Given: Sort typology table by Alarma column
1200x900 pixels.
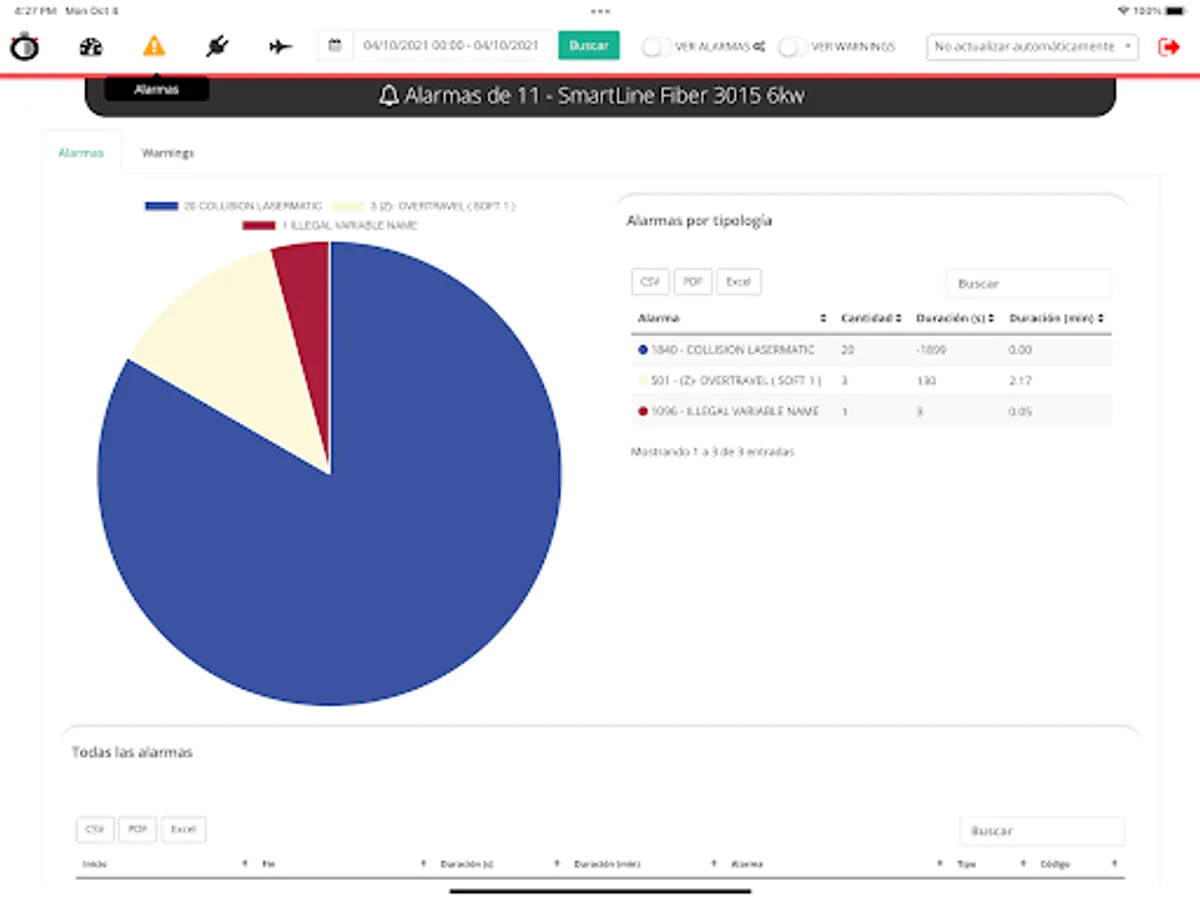Looking at the screenshot, I should (x=732, y=318).
